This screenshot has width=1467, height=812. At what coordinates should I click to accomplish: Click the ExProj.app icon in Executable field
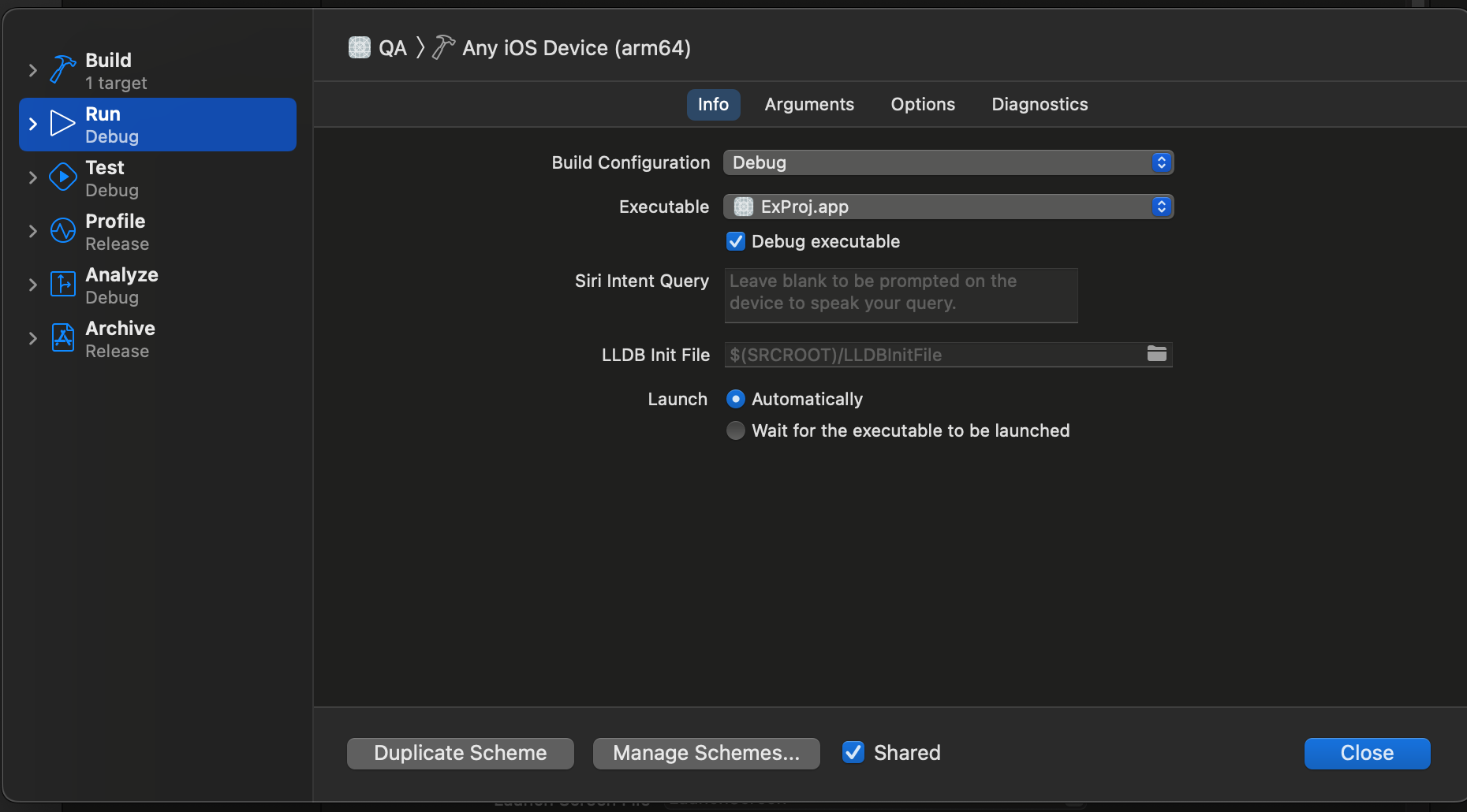[x=743, y=207]
